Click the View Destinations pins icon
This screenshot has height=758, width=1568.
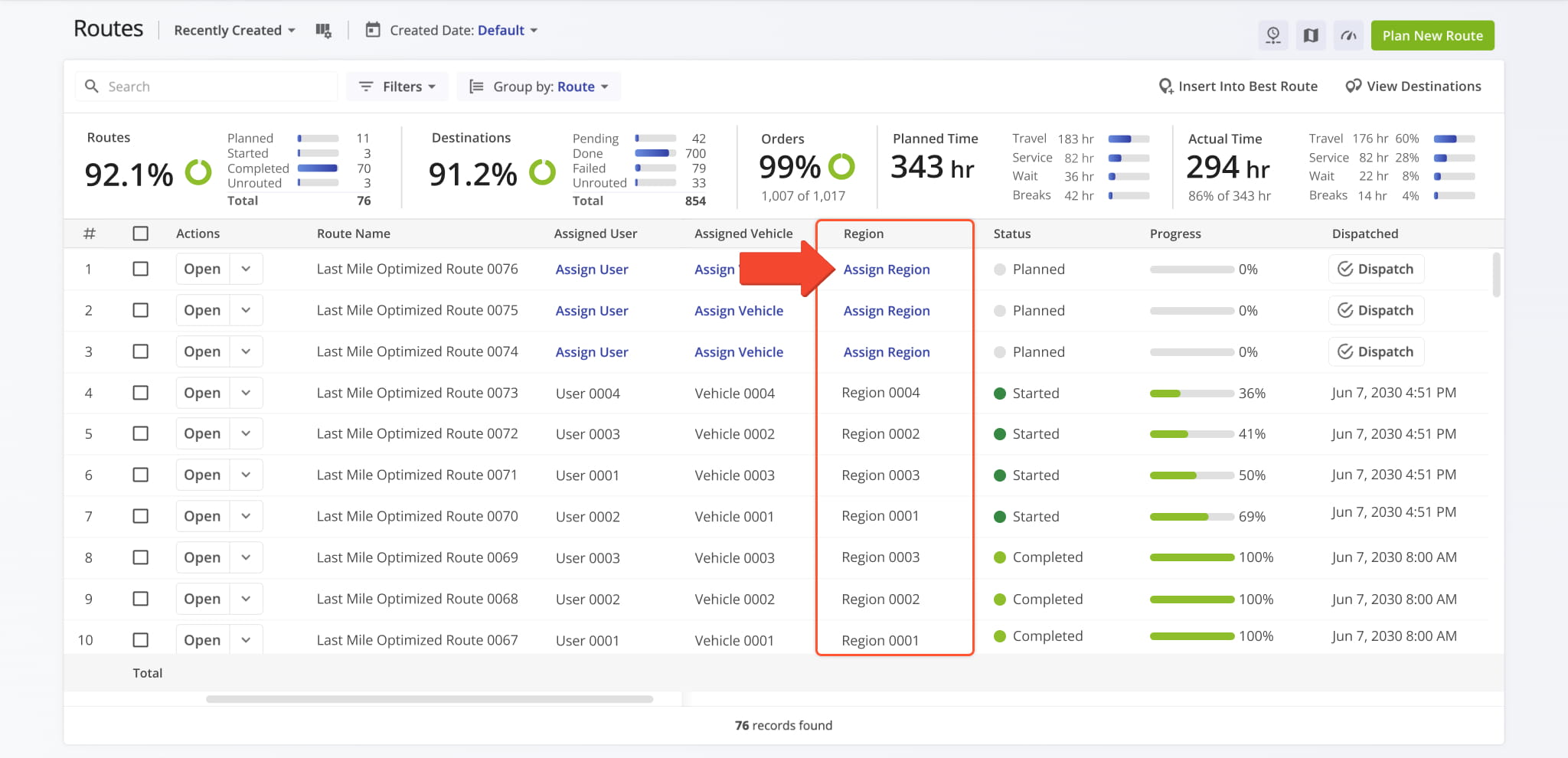click(x=1354, y=87)
